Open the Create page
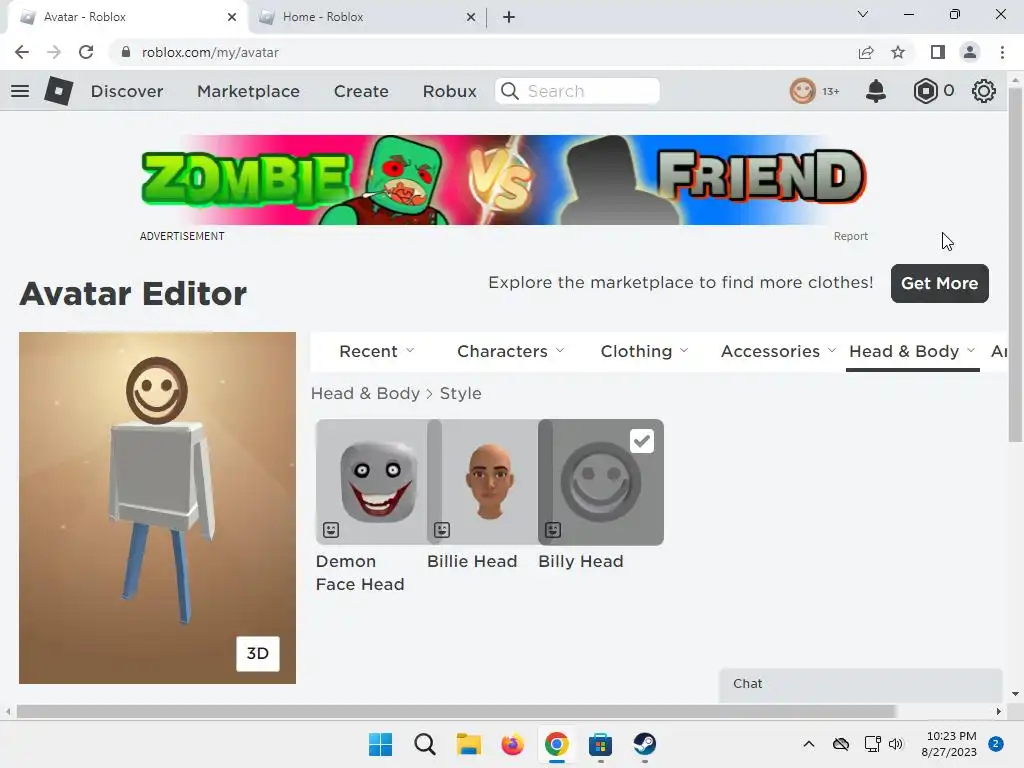 click(361, 91)
